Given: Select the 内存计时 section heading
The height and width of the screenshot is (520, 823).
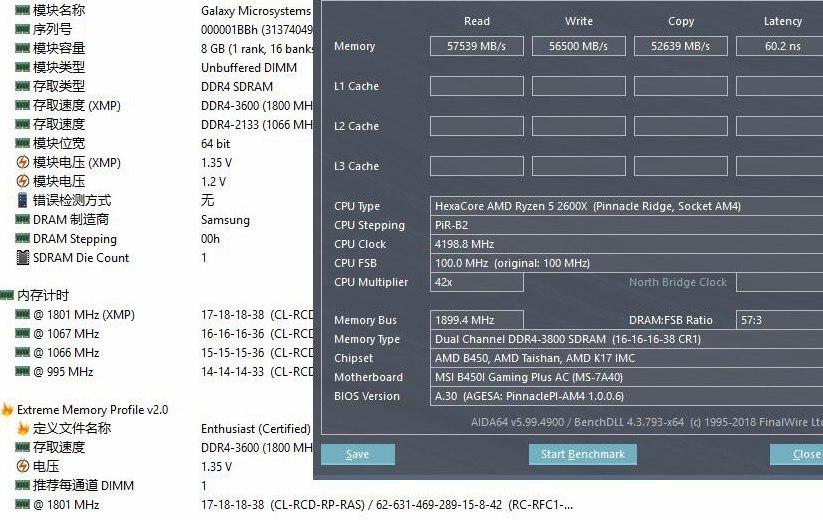Looking at the screenshot, I should tap(43, 295).
